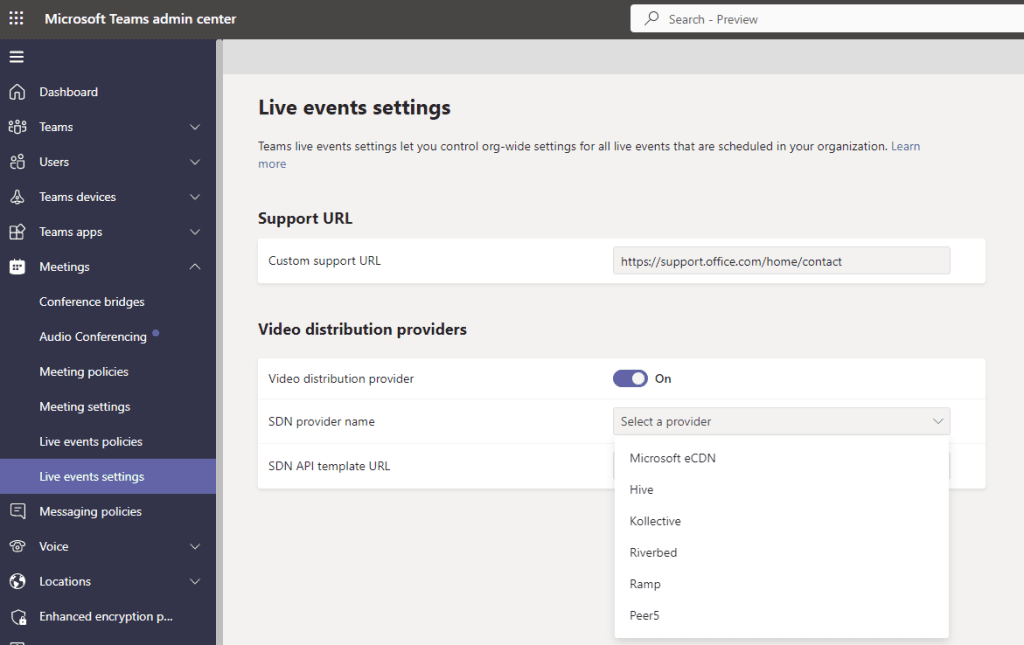Open the app launcher waffle icon
Viewport: 1024px width, 645px height.
pos(17,19)
